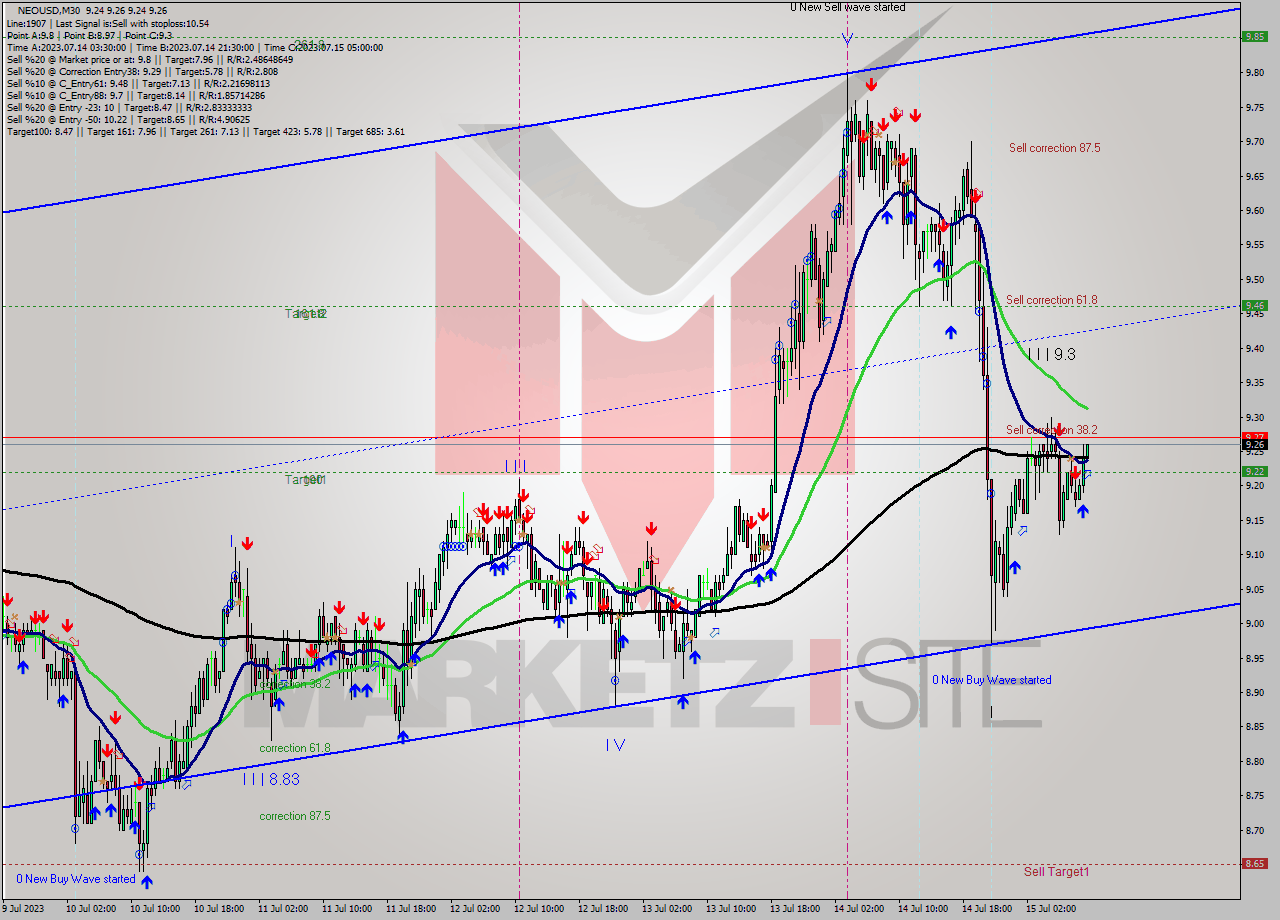Select the 'Sell Target1' label
This screenshot has height=920, width=1280.
pos(1056,872)
